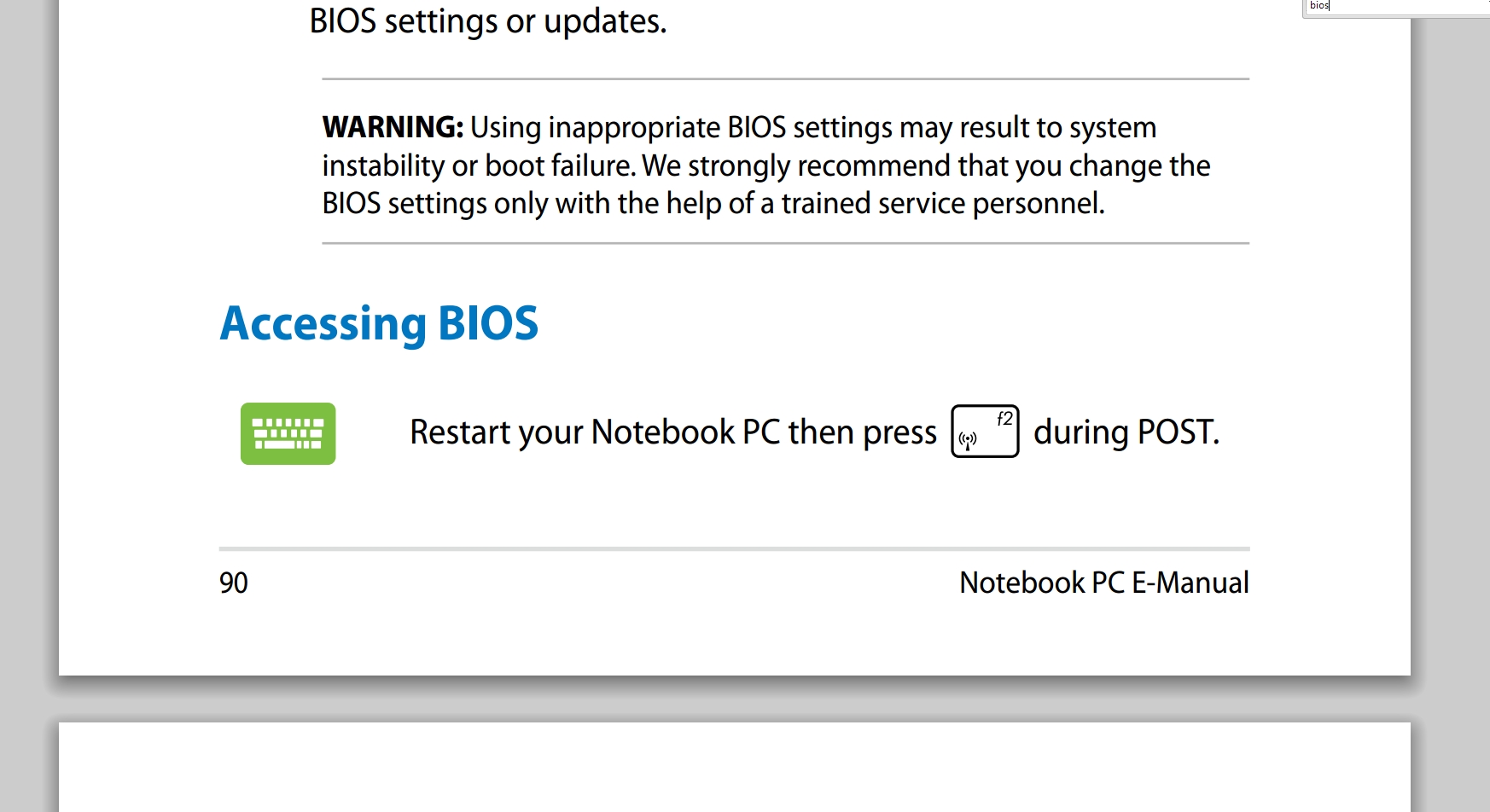Click the green keyboard icon
The height and width of the screenshot is (812, 1490).
[x=288, y=433]
